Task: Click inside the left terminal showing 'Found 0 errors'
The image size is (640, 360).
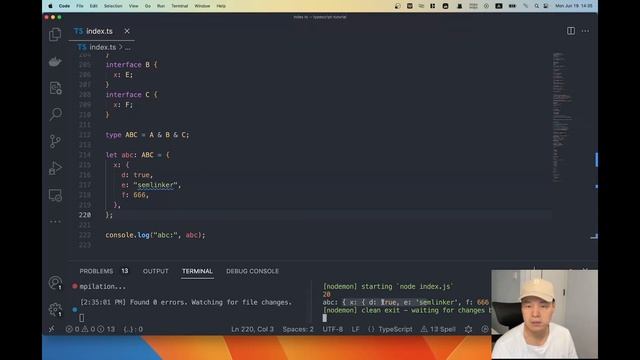Action: click(186, 302)
